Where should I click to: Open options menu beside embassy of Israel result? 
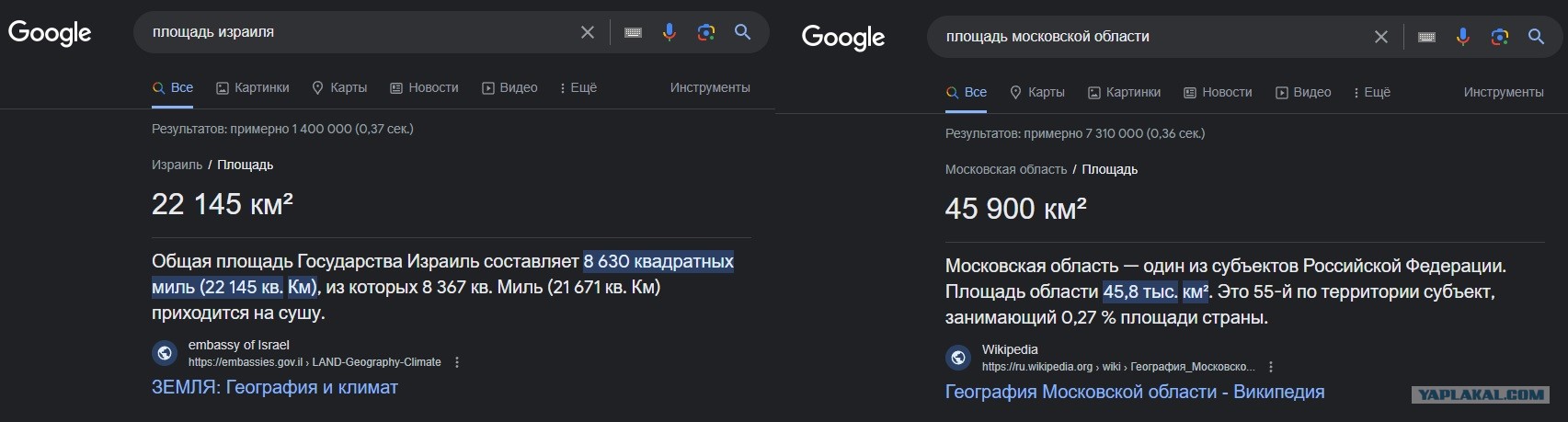click(x=457, y=362)
